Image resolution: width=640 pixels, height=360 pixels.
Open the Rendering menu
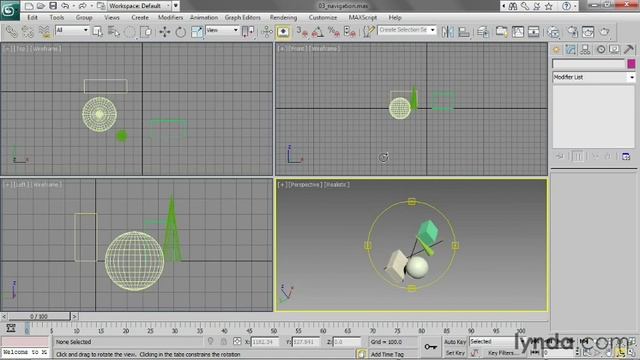pos(283,18)
